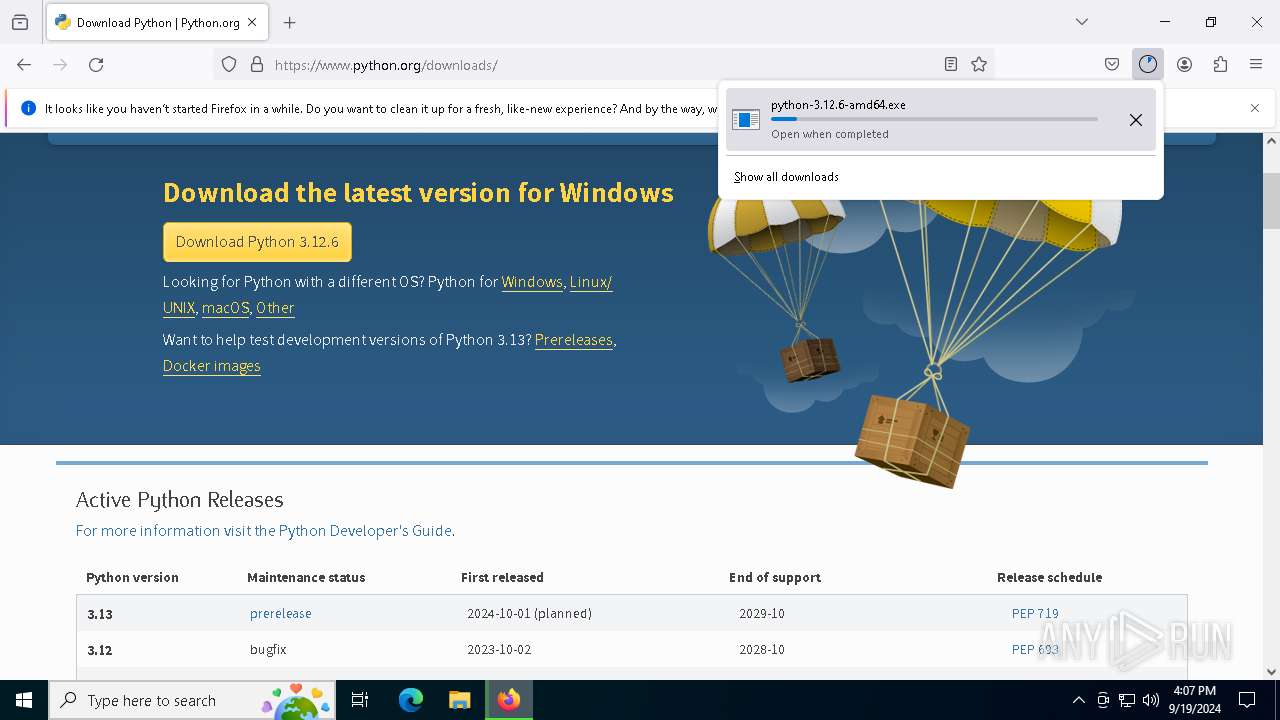Click Download Python 3.12.6 button
The height and width of the screenshot is (720, 1280).
(x=257, y=242)
